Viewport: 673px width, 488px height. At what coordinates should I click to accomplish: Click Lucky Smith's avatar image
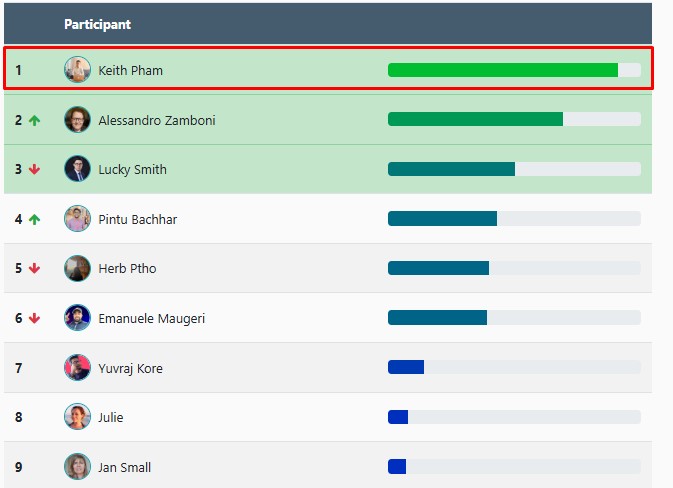pyautogui.click(x=77, y=169)
